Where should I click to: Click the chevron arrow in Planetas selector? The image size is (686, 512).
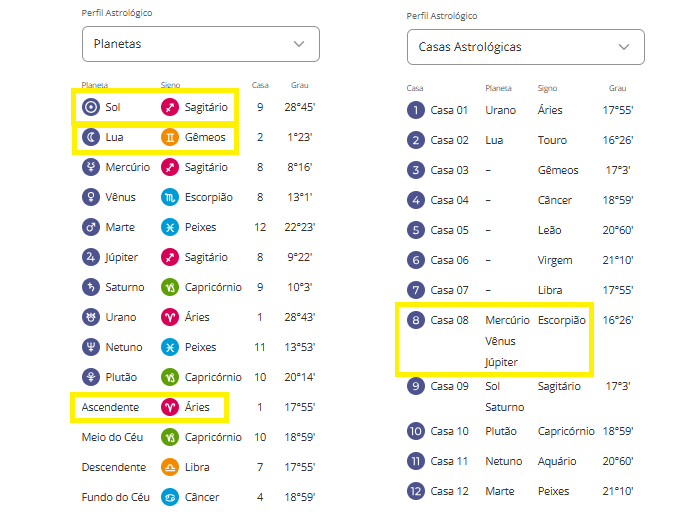pyautogui.click(x=299, y=44)
